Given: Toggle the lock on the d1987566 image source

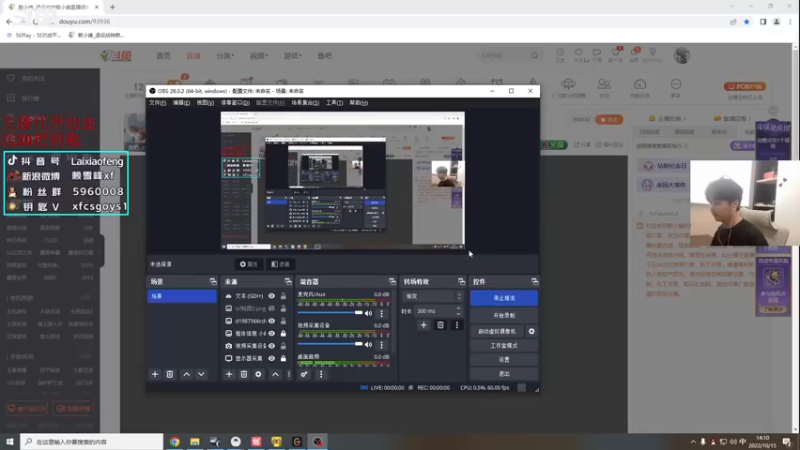Looking at the screenshot, I should pos(283,321).
